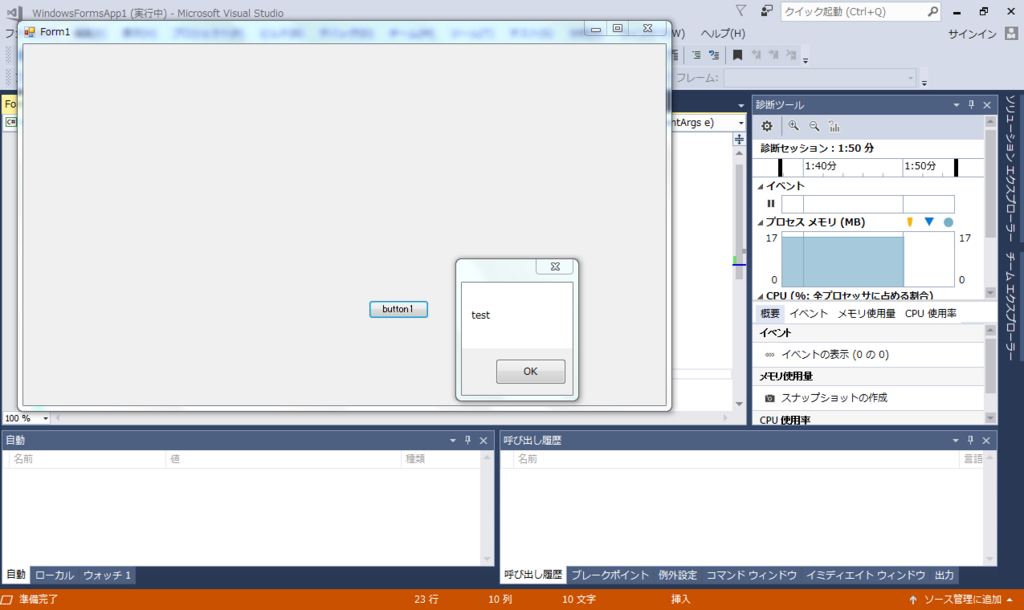Open bookmark toolbar overflow options
The image size is (1024, 610).
point(805,59)
